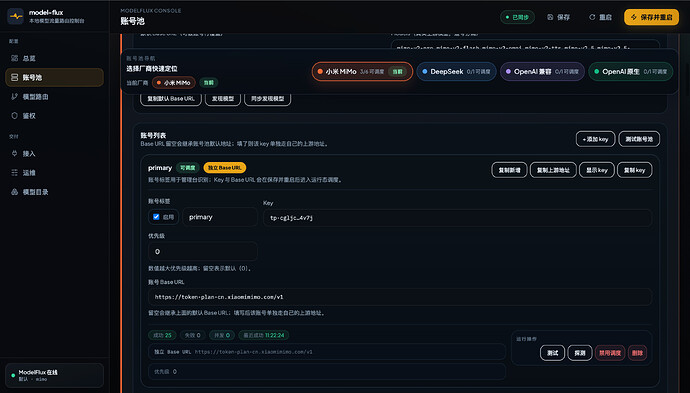Select the OpenAI 兼容 vendor pill
Screen dimensions: 690x393
coord(542,71)
